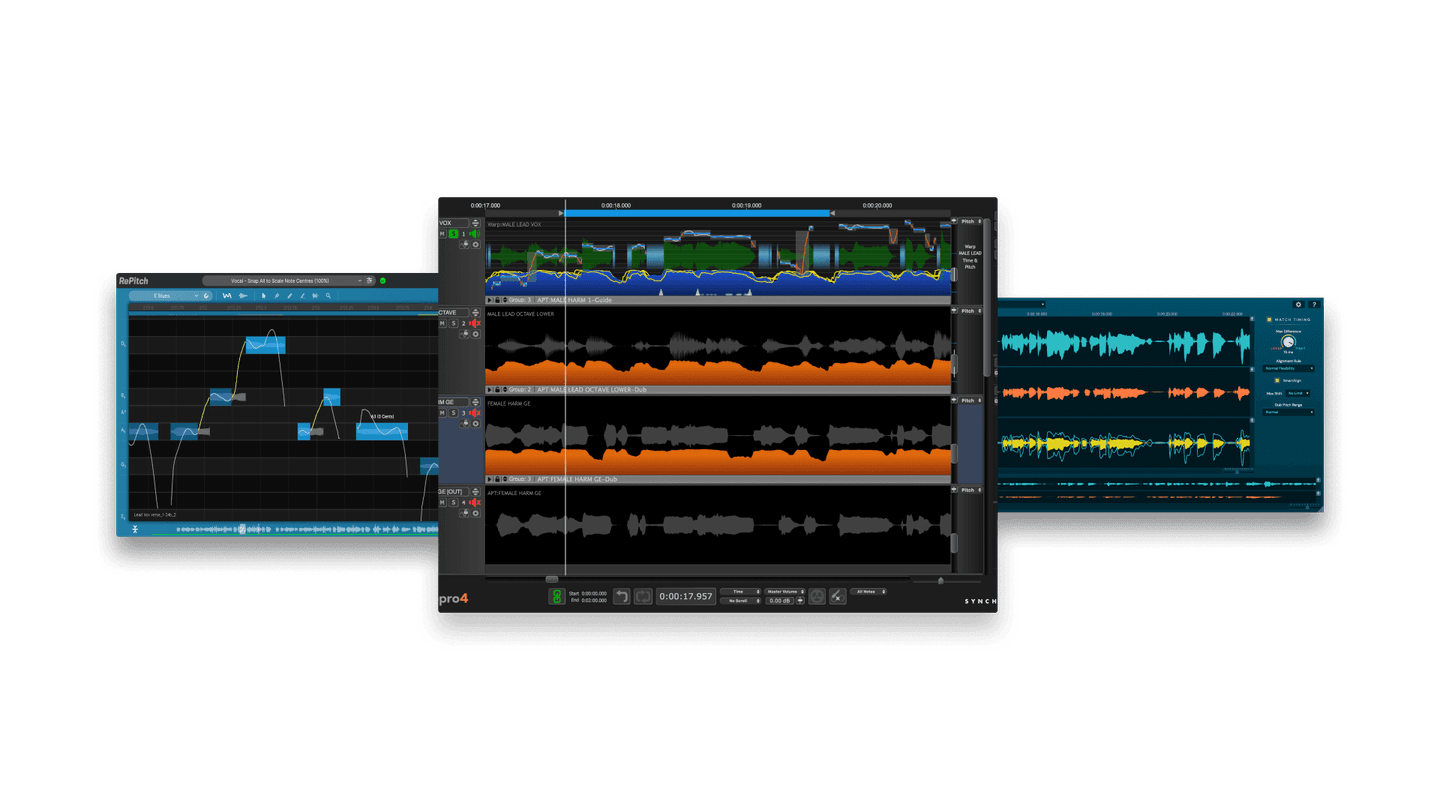Click the circular process wheel icon
Screen dimensions: 1440x810
[817, 596]
